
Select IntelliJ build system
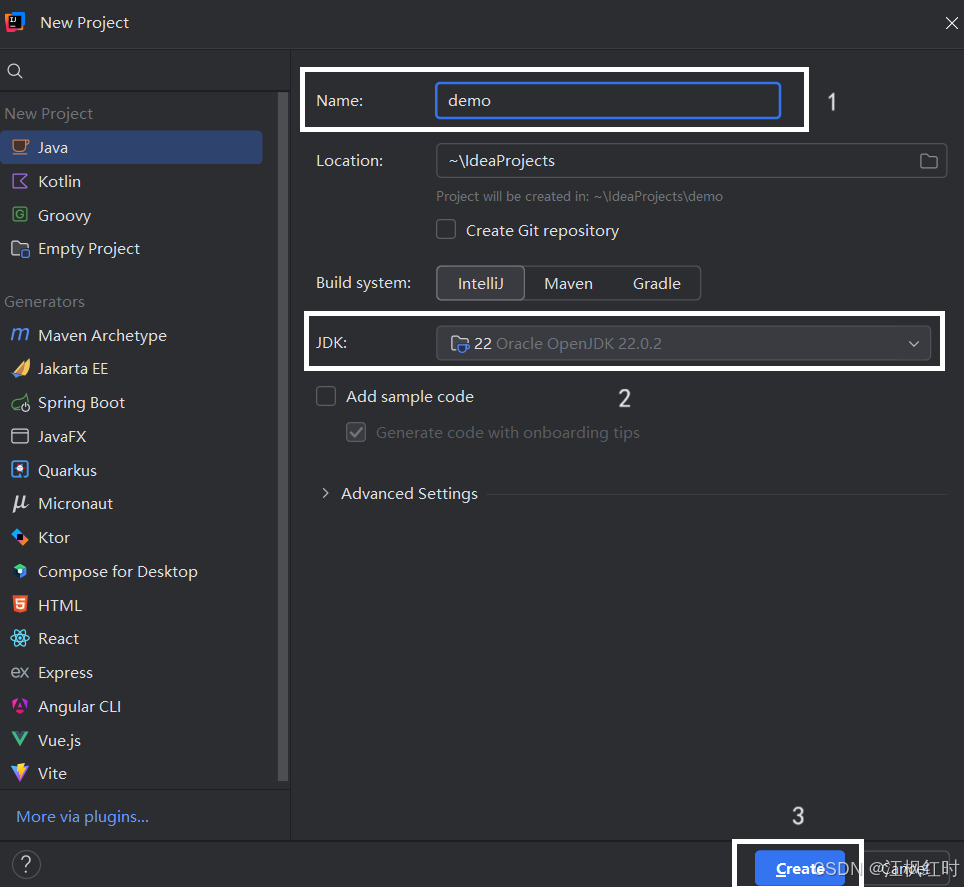click(x=480, y=283)
